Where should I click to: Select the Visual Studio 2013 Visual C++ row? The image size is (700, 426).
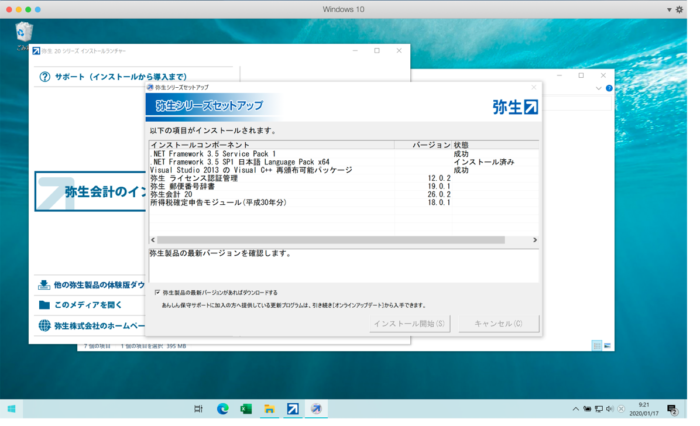[x=344, y=170]
